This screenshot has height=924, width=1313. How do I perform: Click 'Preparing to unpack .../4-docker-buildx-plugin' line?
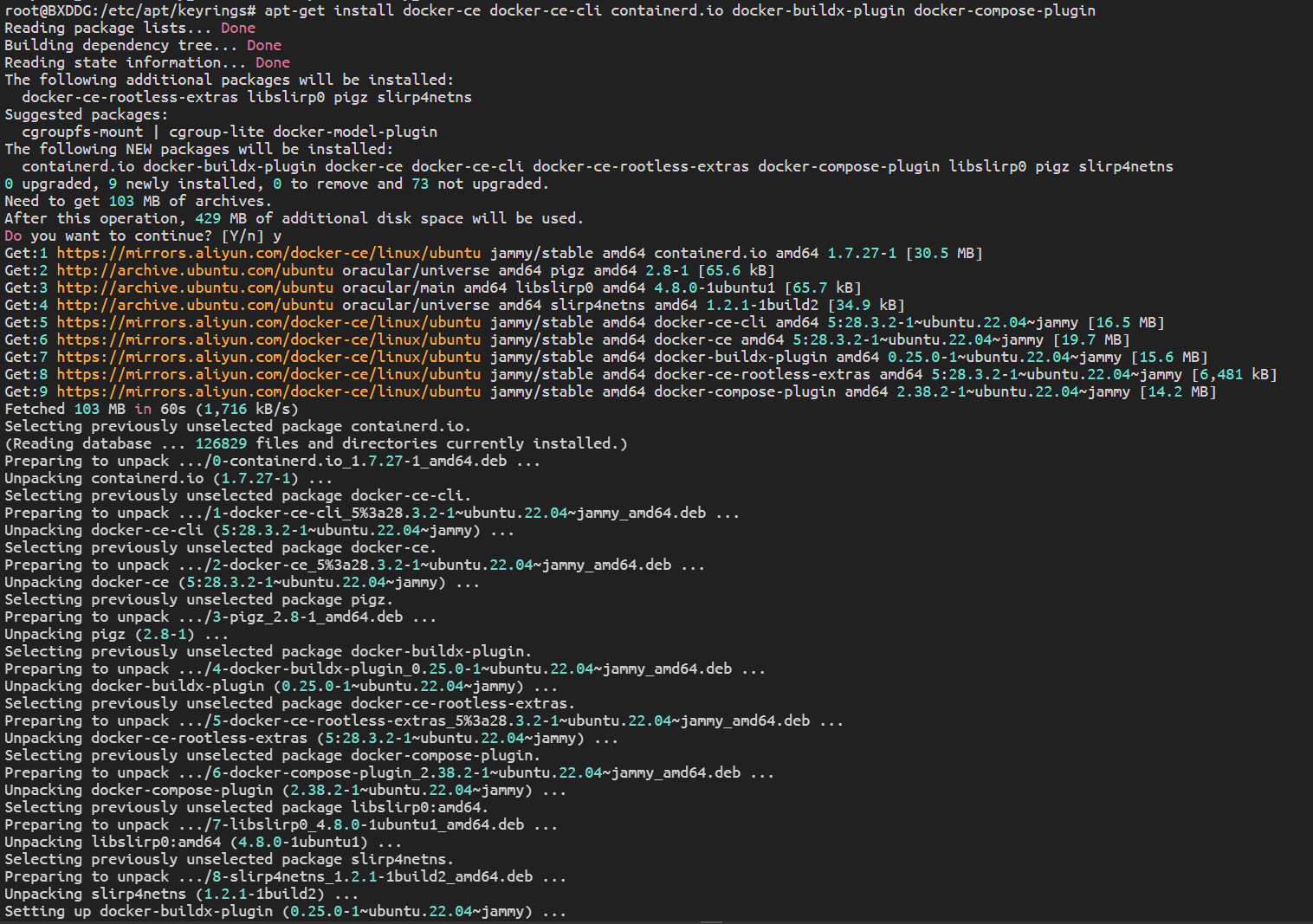385,669
